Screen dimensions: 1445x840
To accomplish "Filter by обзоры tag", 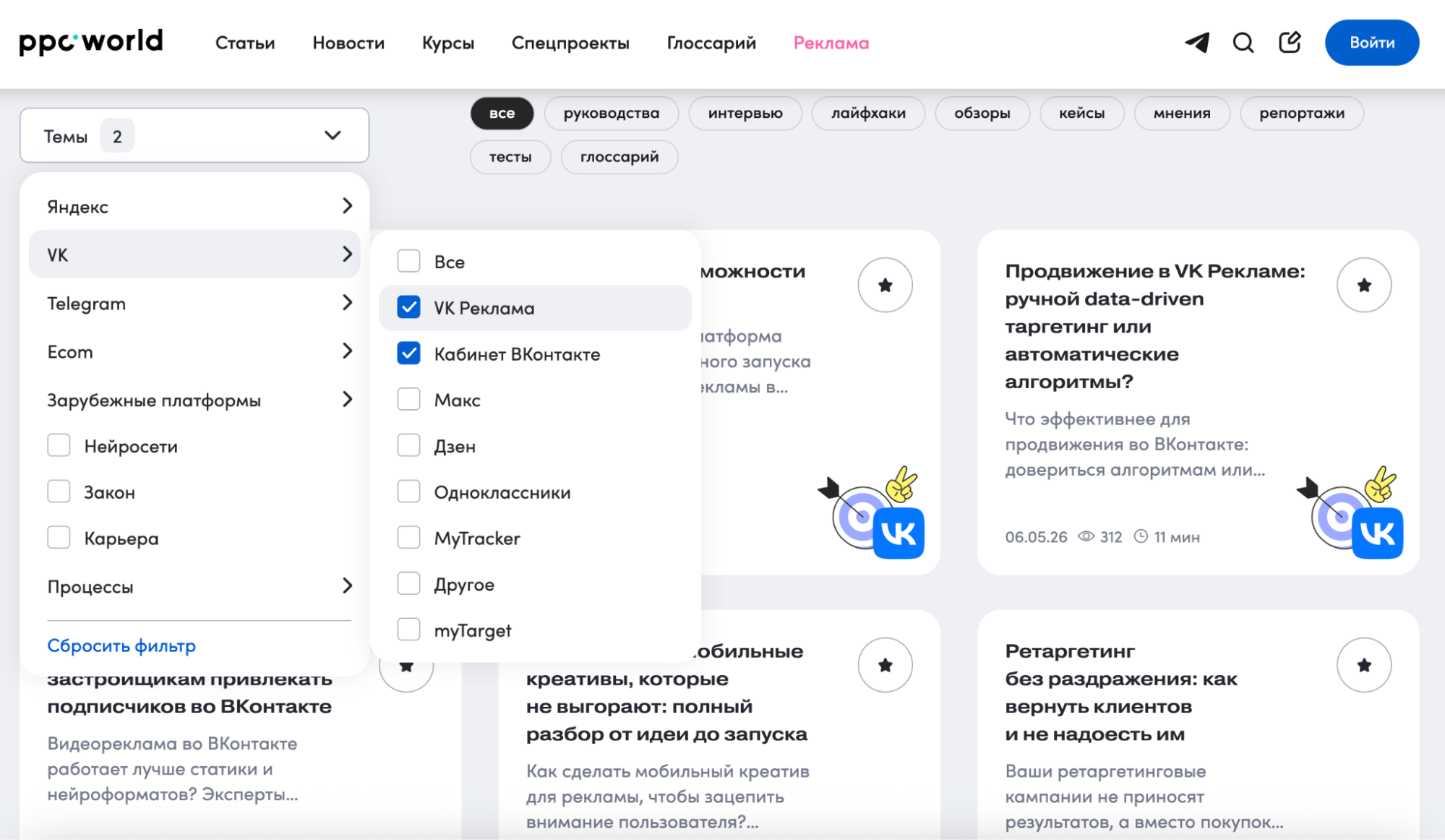I will pyautogui.click(x=982, y=113).
